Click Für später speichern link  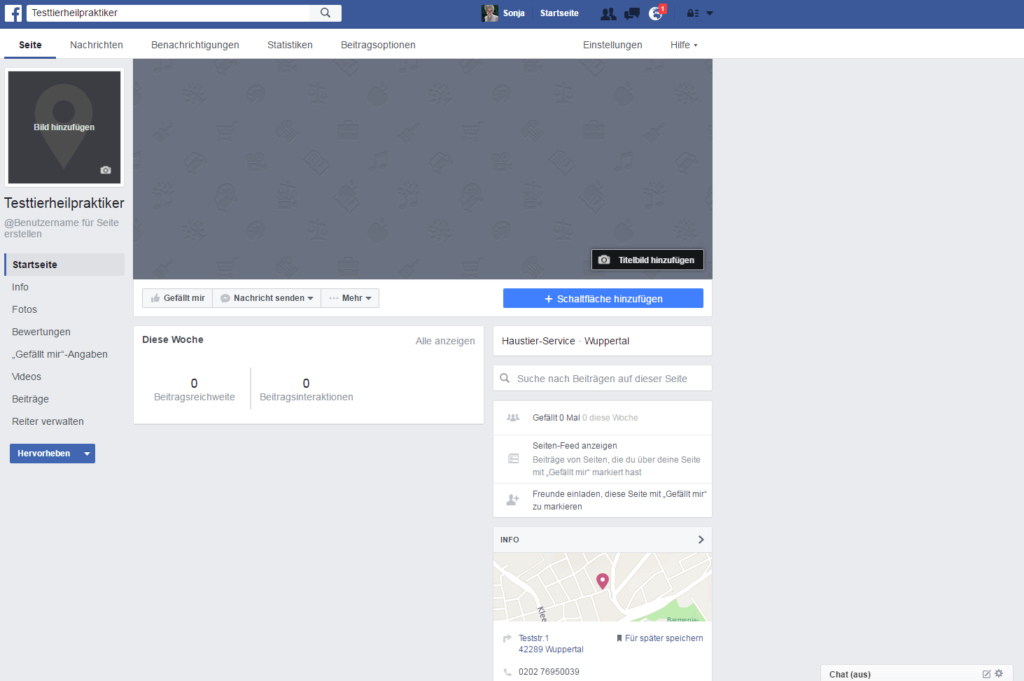(660, 638)
